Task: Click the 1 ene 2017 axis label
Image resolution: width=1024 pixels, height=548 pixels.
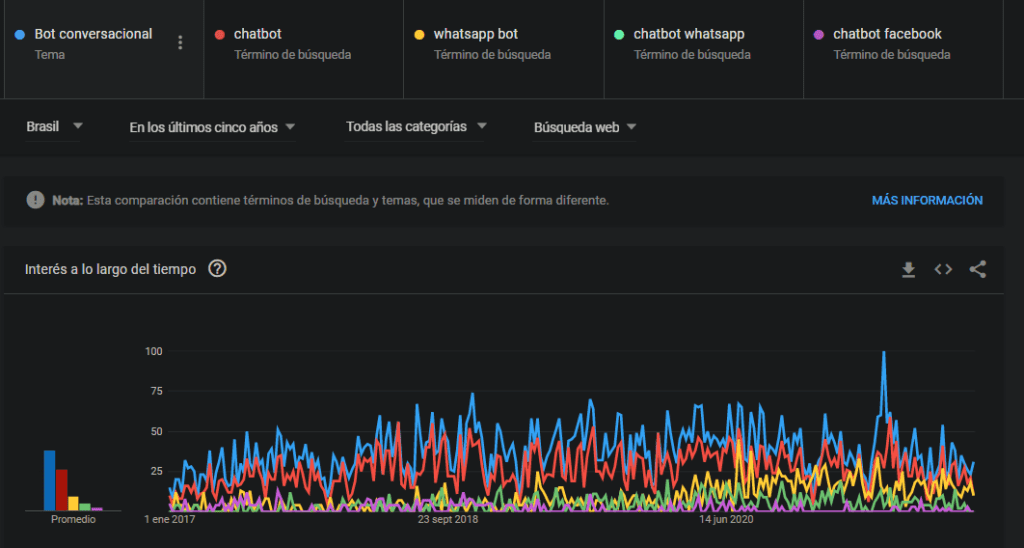Action: click(170, 519)
